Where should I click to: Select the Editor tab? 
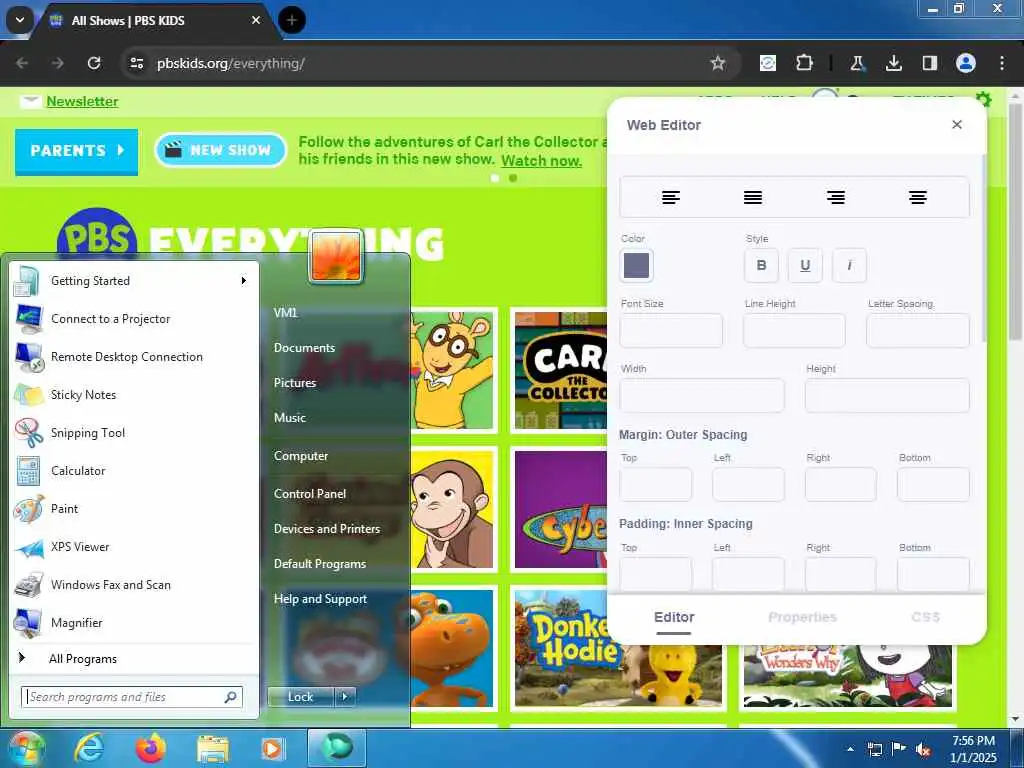[x=674, y=617]
